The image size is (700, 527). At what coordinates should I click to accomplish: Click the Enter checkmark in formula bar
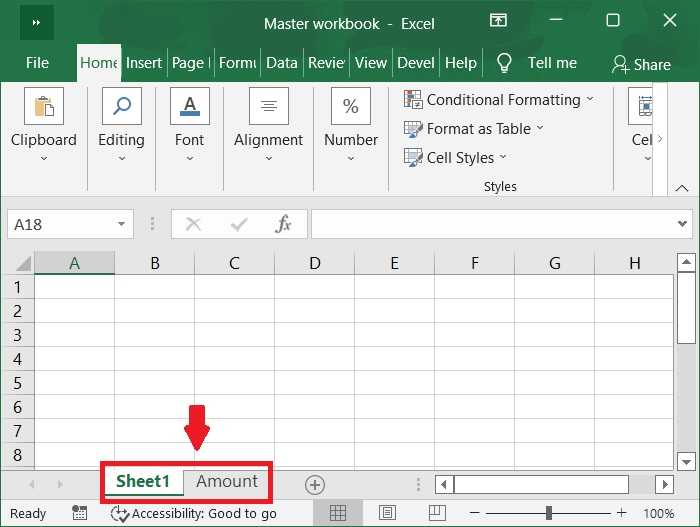[x=239, y=224]
